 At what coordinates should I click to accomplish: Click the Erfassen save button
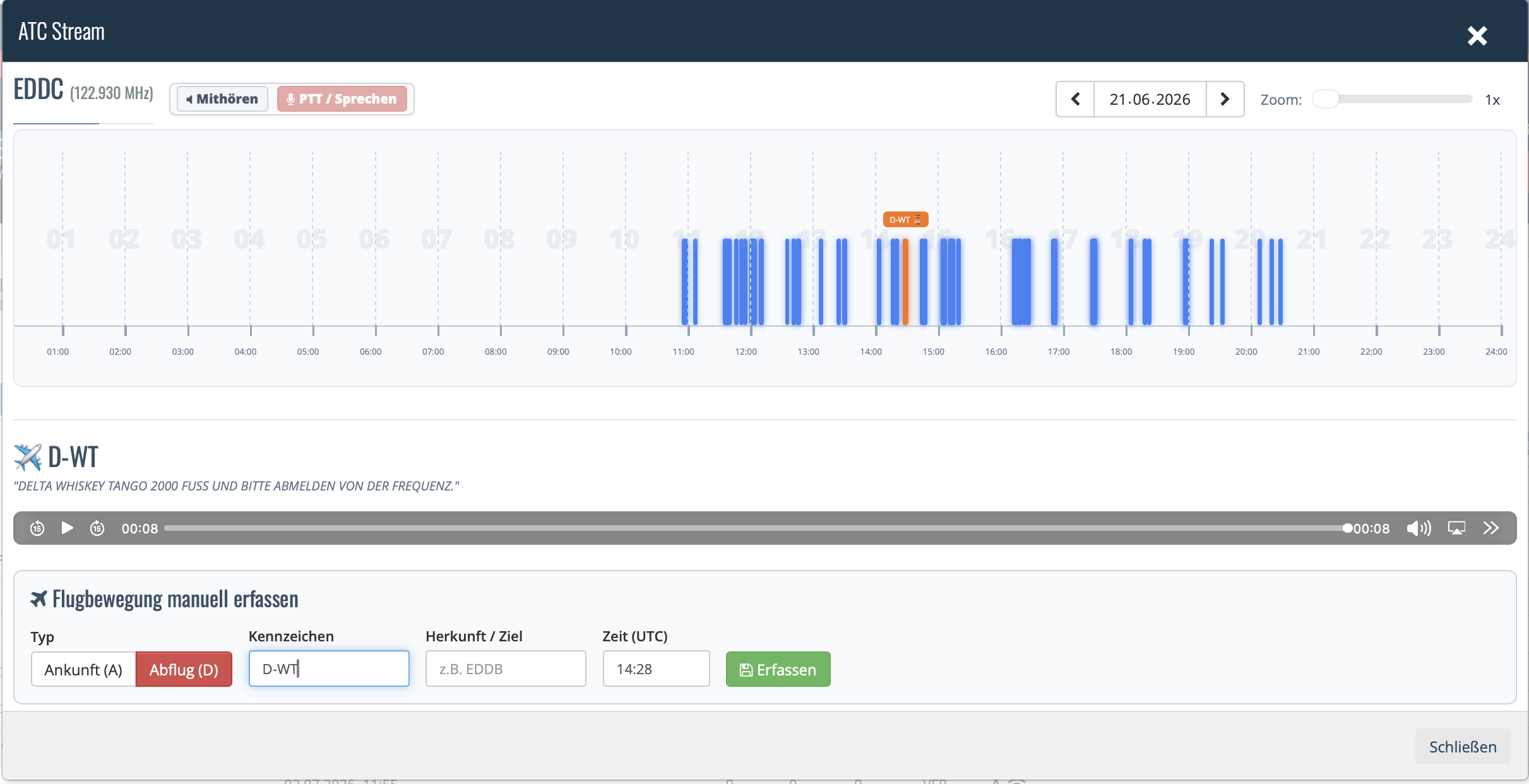pos(778,669)
